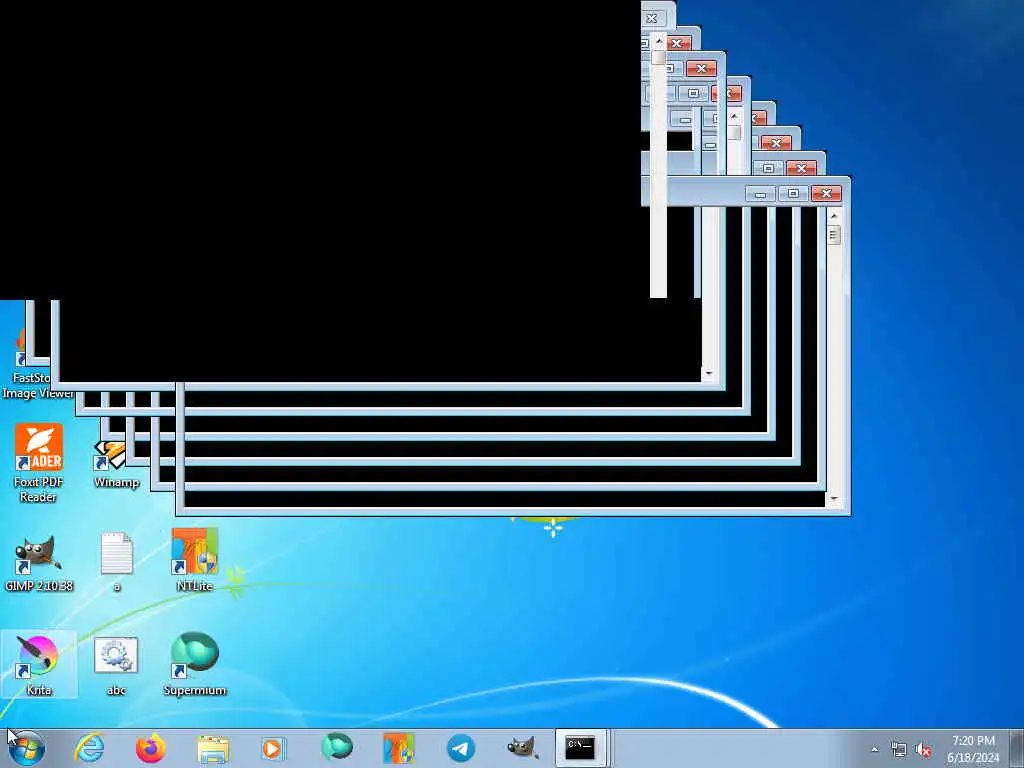The height and width of the screenshot is (768, 1024).
Task: Select the "abc" settings file icon on the desktop
Action: point(116,665)
